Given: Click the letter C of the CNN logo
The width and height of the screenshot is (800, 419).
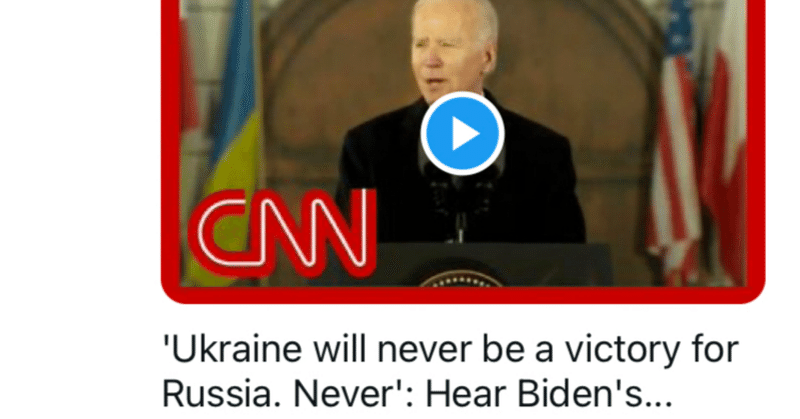Looking at the screenshot, I should (x=219, y=234).
